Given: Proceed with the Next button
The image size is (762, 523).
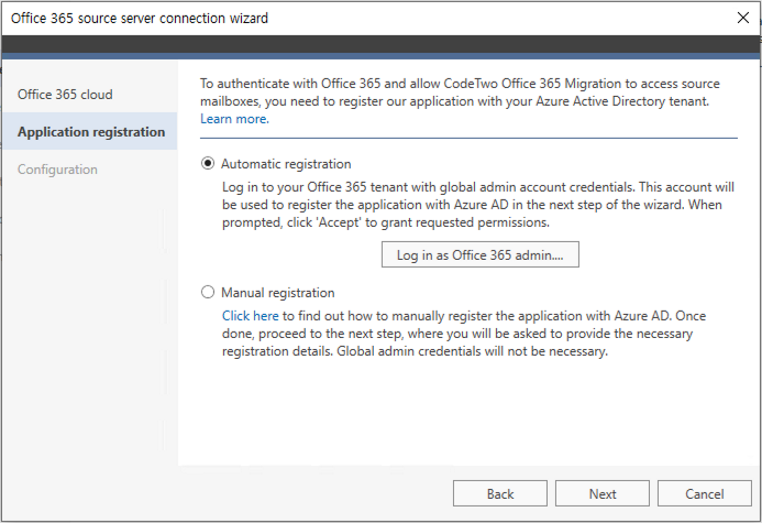Looking at the screenshot, I should [x=603, y=494].
